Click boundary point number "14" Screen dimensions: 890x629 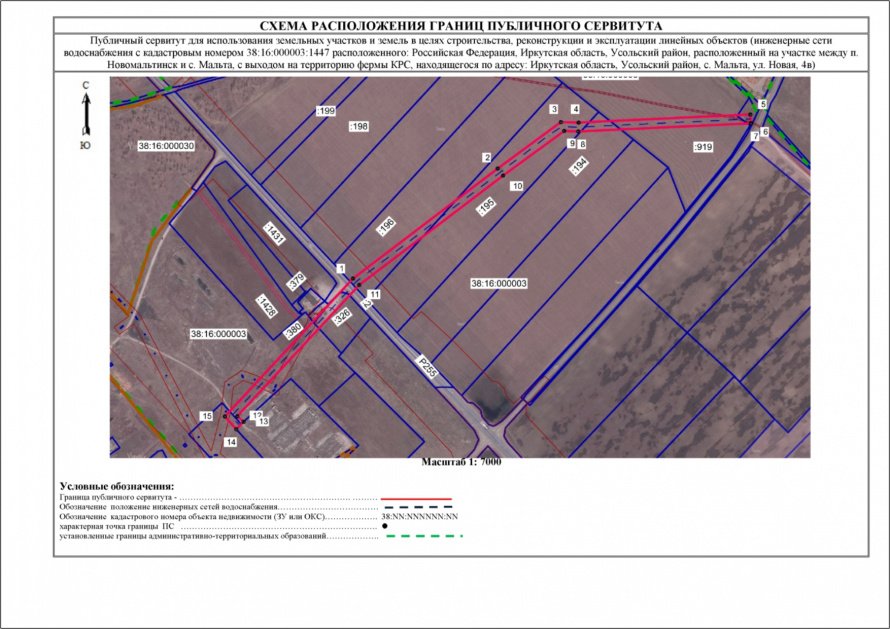click(x=230, y=442)
